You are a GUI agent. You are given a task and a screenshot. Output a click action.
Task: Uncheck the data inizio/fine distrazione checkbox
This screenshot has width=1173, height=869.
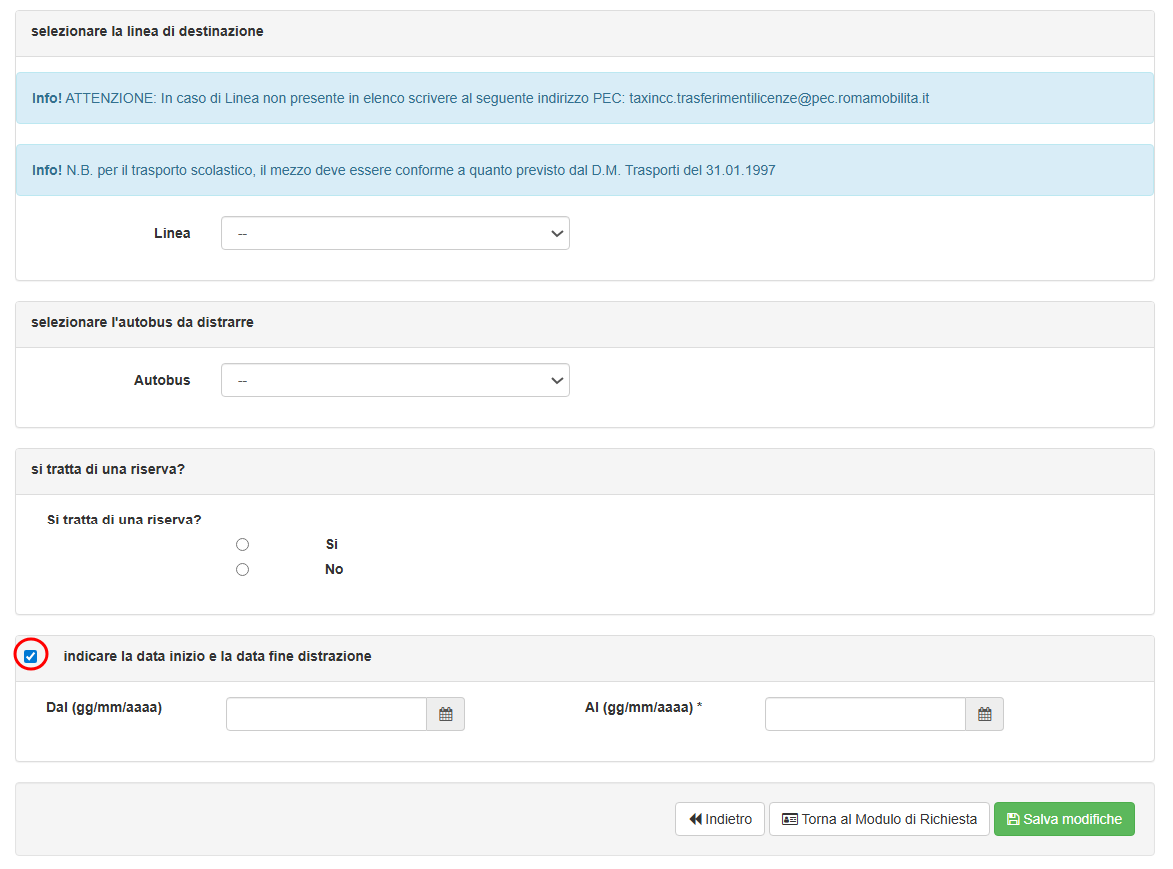(31, 656)
